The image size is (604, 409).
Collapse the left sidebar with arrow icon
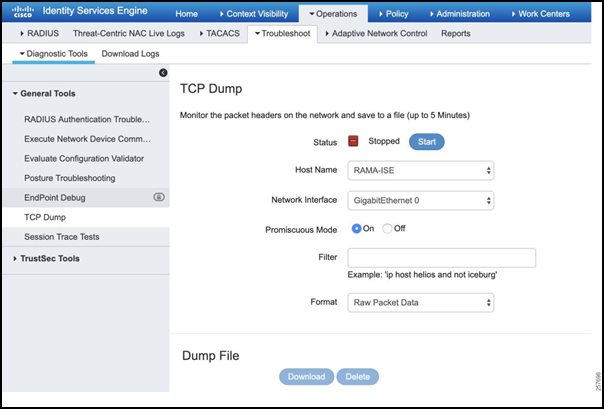tap(163, 73)
